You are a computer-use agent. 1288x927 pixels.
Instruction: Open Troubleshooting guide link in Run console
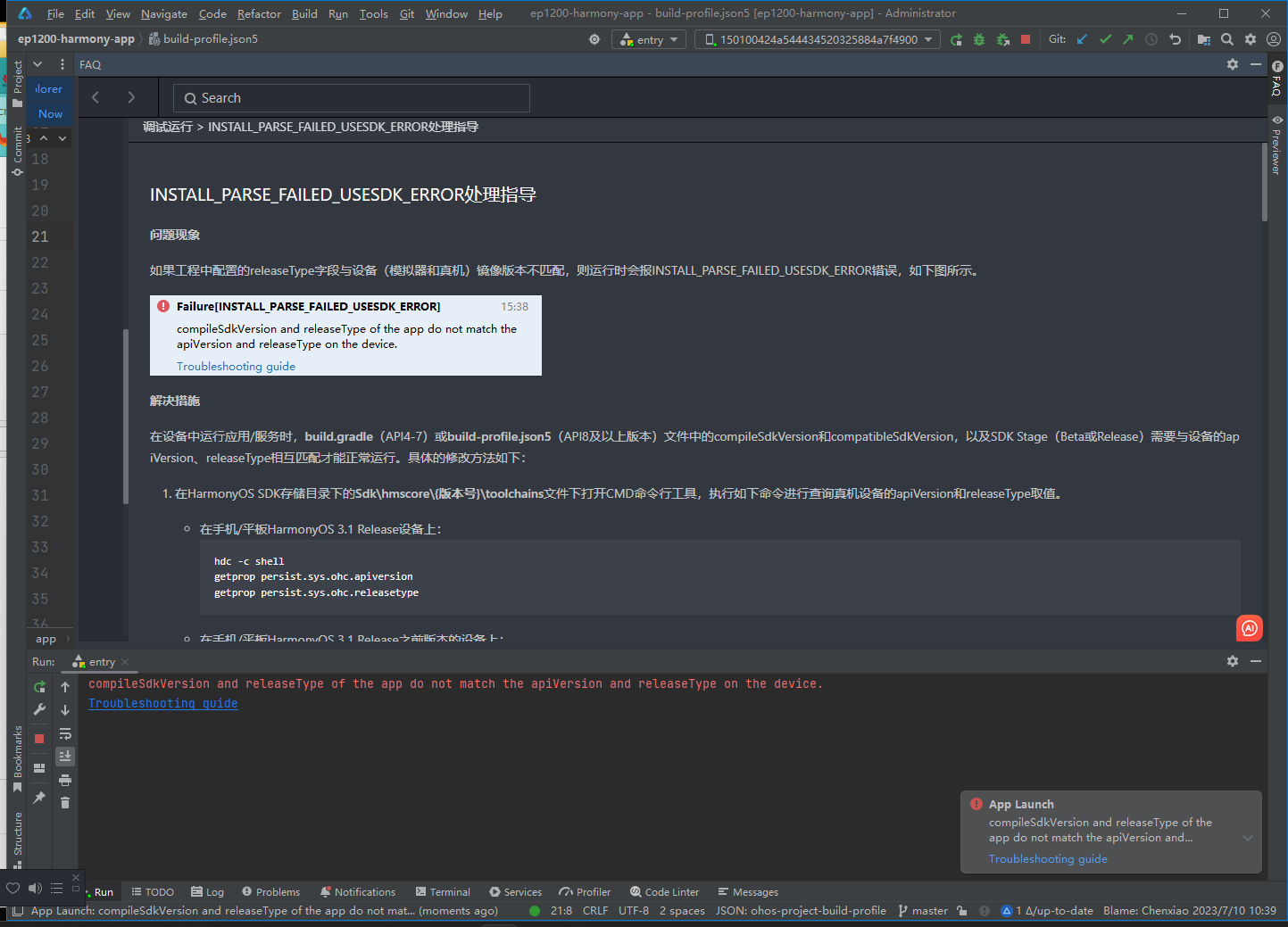[x=163, y=704]
